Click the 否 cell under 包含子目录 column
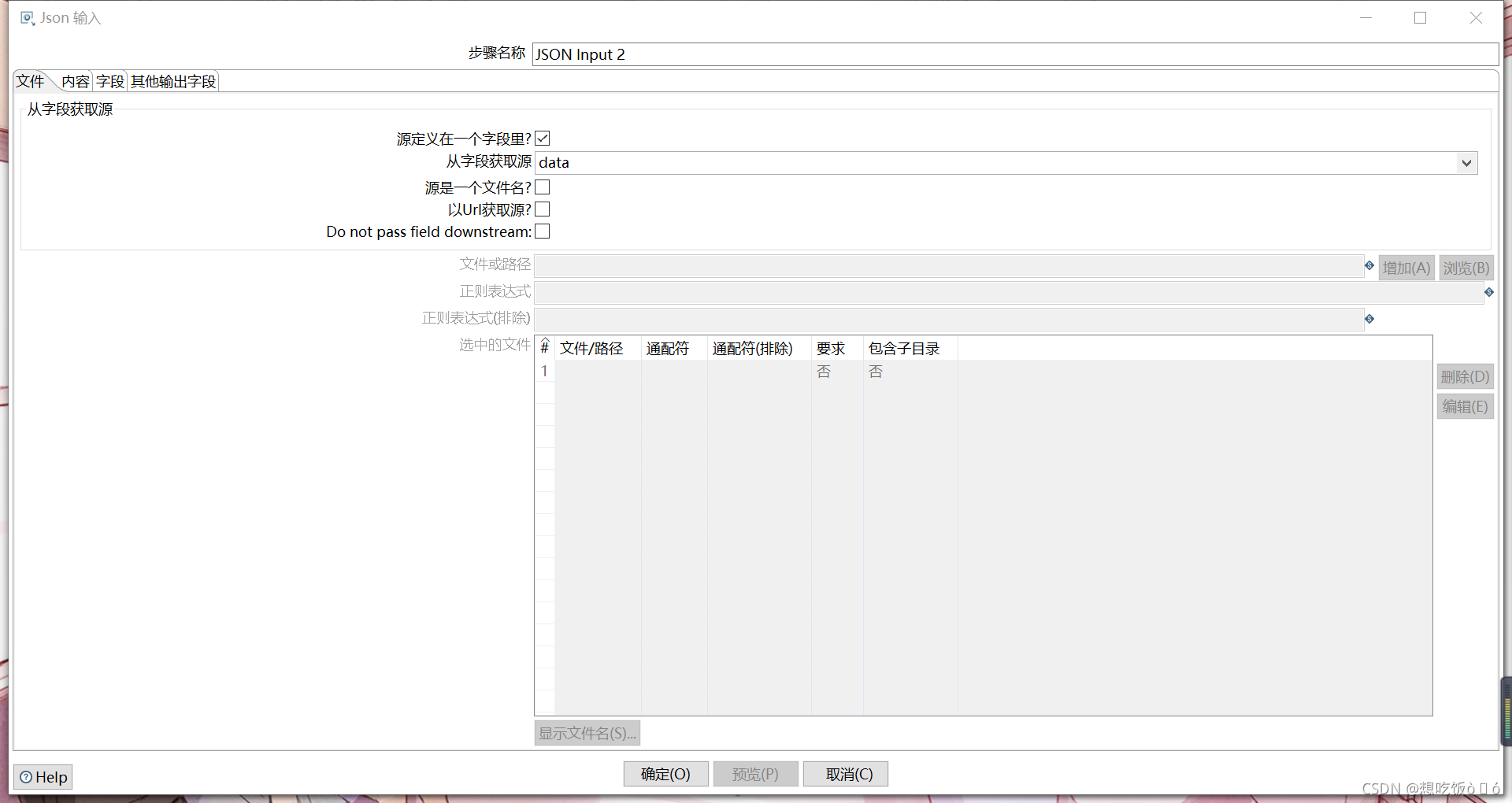 pyautogui.click(x=910, y=372)
